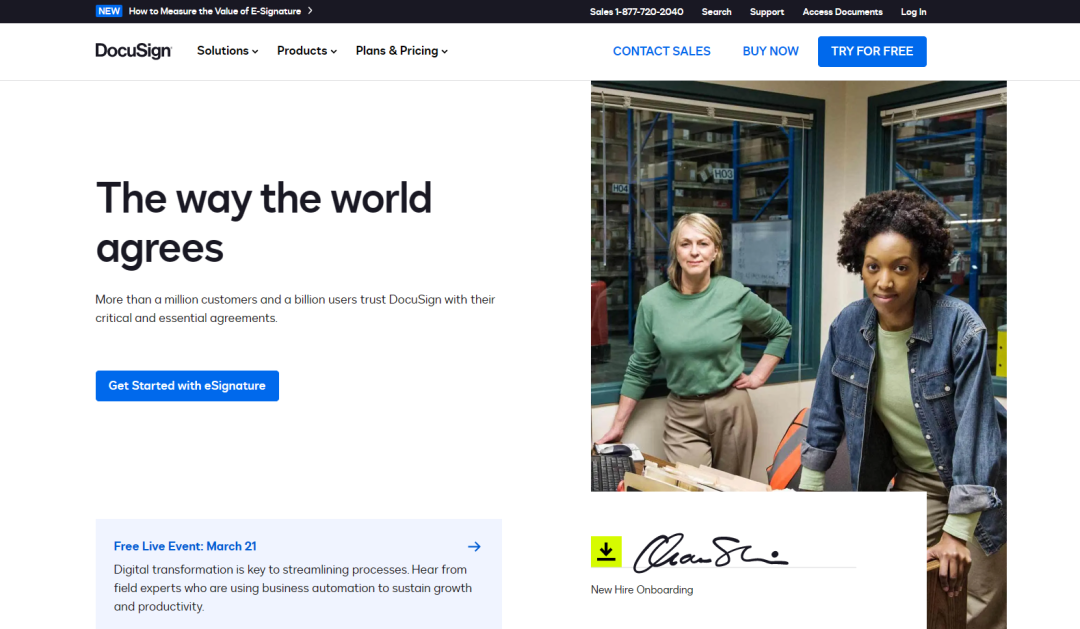Expand the Products dropdown menu
Viewport: 1080px width, 629px height.
pyautogui.click(x=307, y=51)
